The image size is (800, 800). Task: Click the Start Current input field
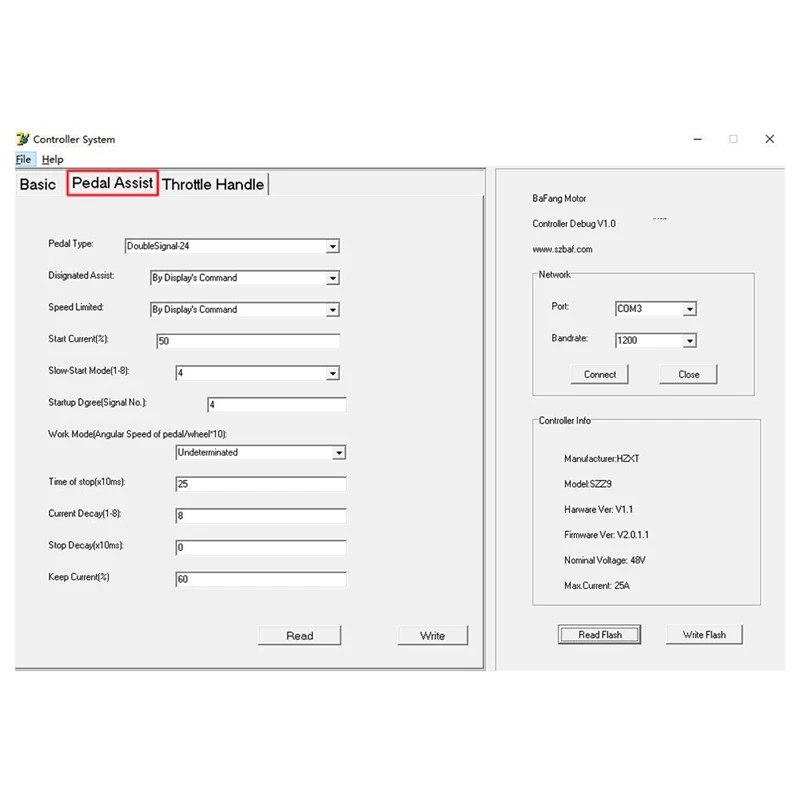point(248,341)
